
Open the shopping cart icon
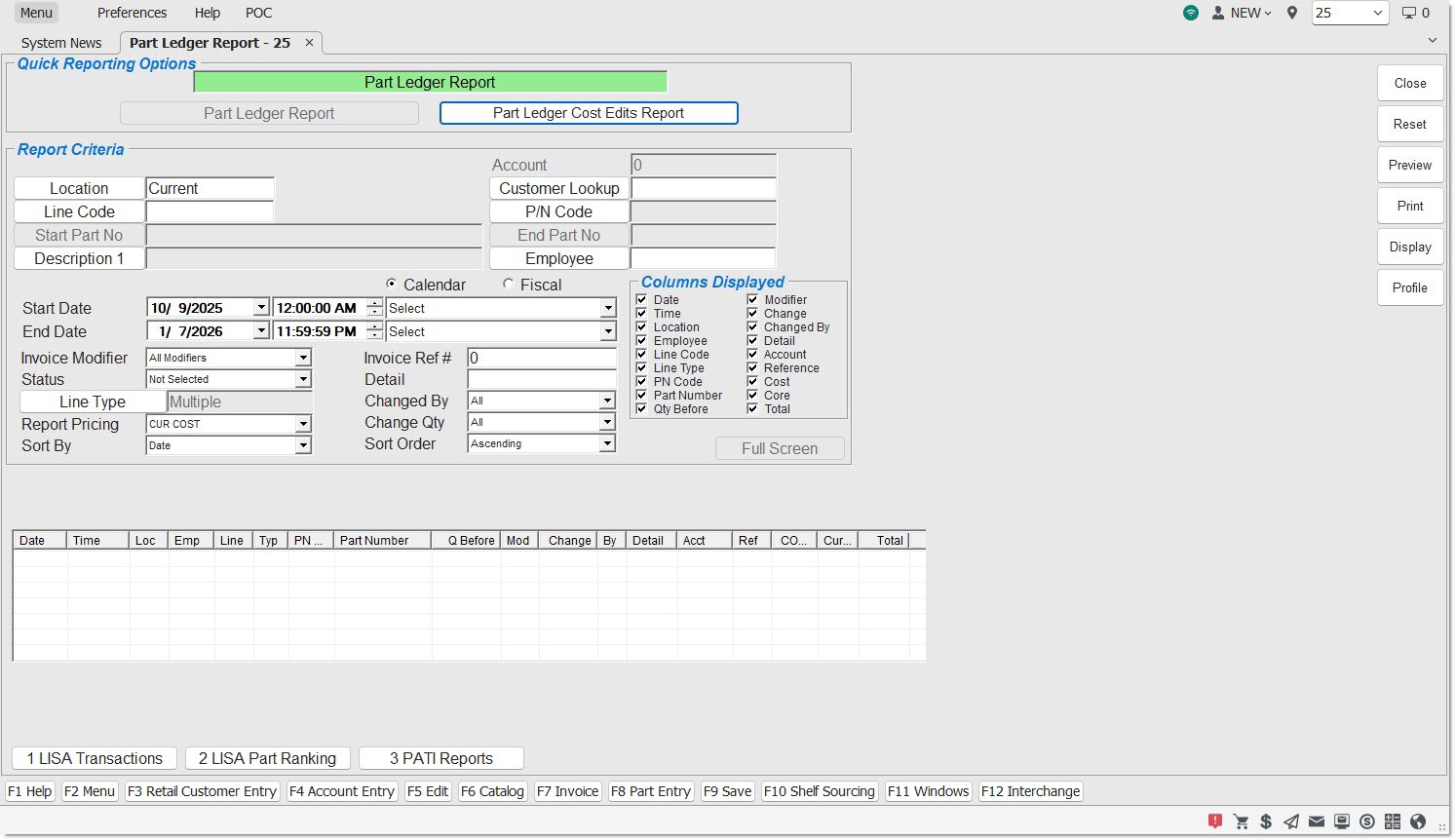click(1241, 821)
